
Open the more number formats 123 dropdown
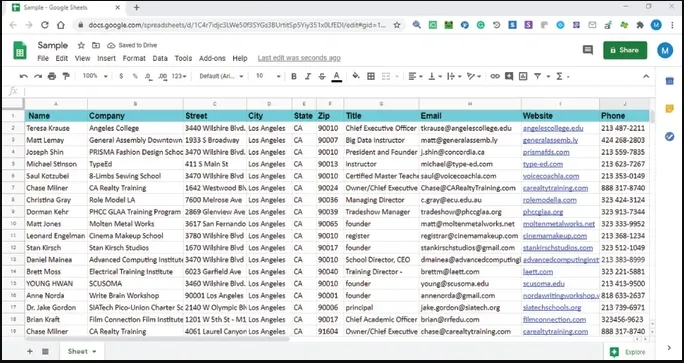[179, 76]
